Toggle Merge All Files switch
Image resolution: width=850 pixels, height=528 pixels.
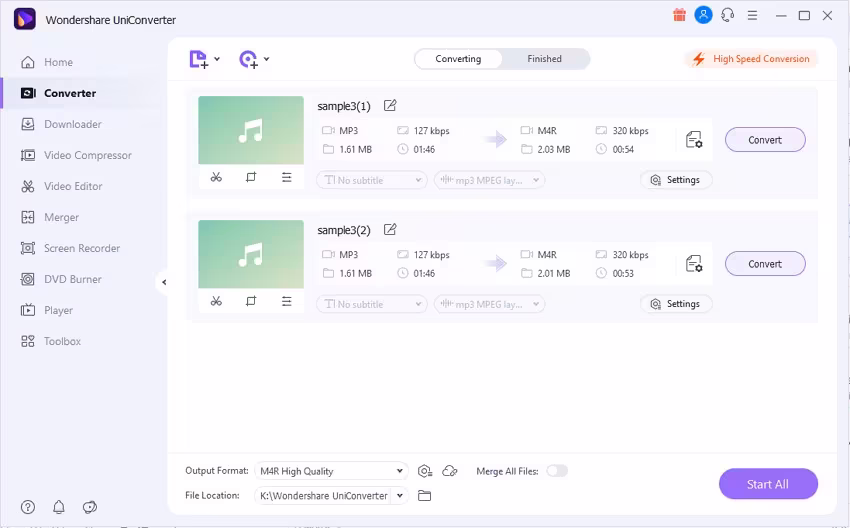[x=557, y=471]
